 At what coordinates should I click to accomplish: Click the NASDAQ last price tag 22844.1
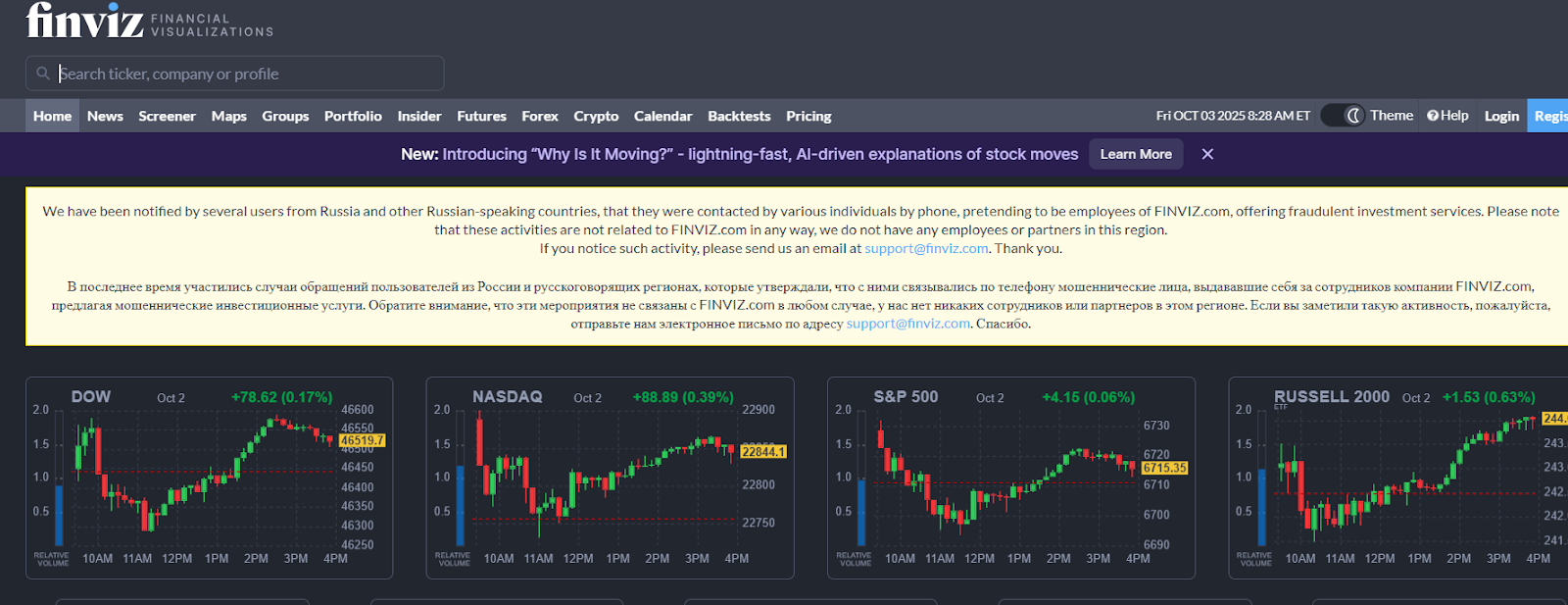point(763,452)
